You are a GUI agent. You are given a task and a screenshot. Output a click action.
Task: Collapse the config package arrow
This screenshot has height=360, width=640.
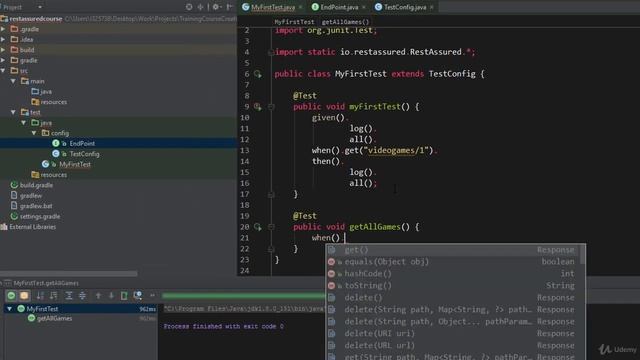click(34, 133)
